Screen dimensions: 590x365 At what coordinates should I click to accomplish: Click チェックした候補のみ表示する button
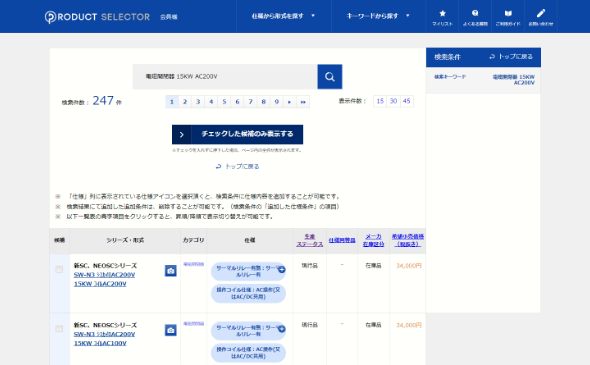tap(237, 134)
